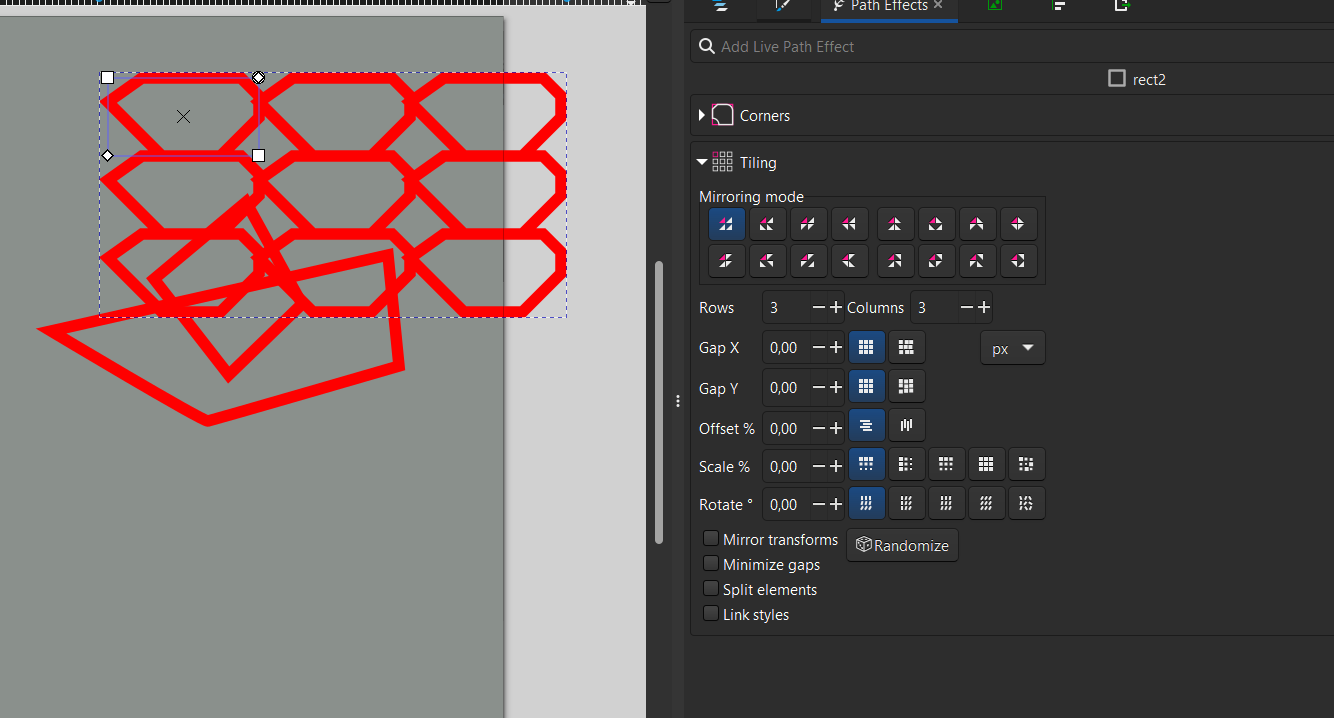The image size is (1334, 718).
Task: Check the Link styles checkbox
Action: coord(711,614)
